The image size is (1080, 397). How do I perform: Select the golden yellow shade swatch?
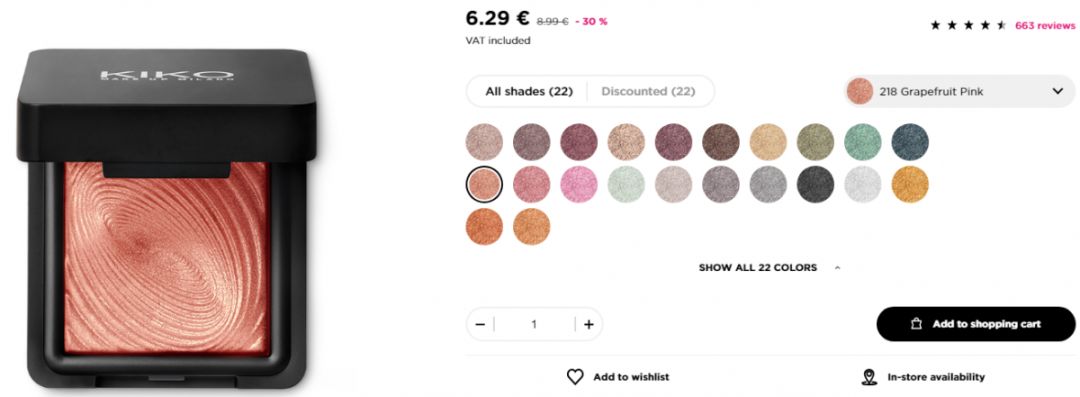pos(910,185)
